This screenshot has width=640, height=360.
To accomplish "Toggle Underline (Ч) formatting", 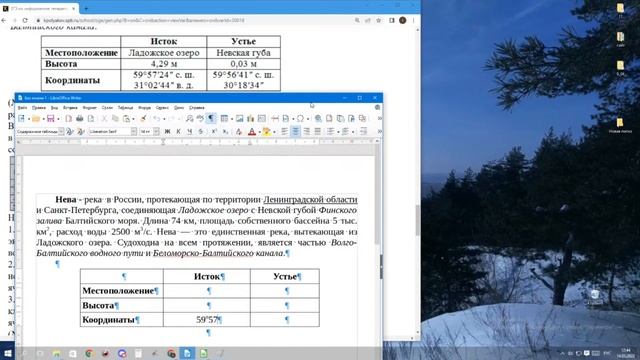I will pyautogui.click(x=189, y=131).
